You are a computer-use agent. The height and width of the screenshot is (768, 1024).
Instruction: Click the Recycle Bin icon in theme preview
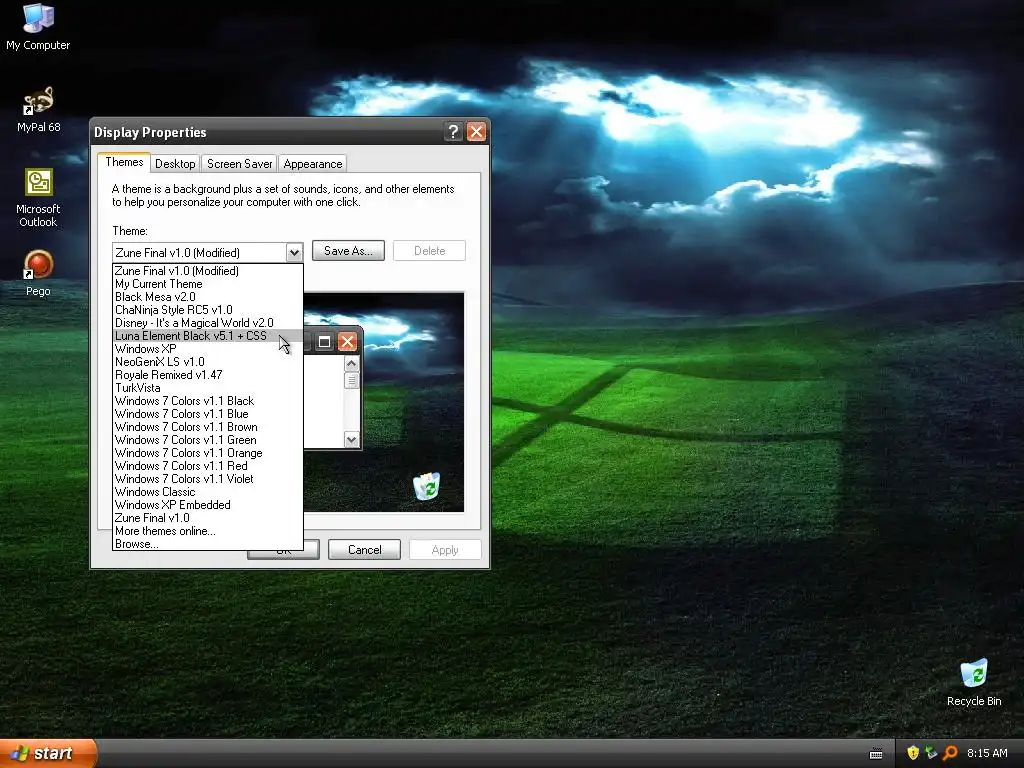pyautogui.click(x=426, y=487)
